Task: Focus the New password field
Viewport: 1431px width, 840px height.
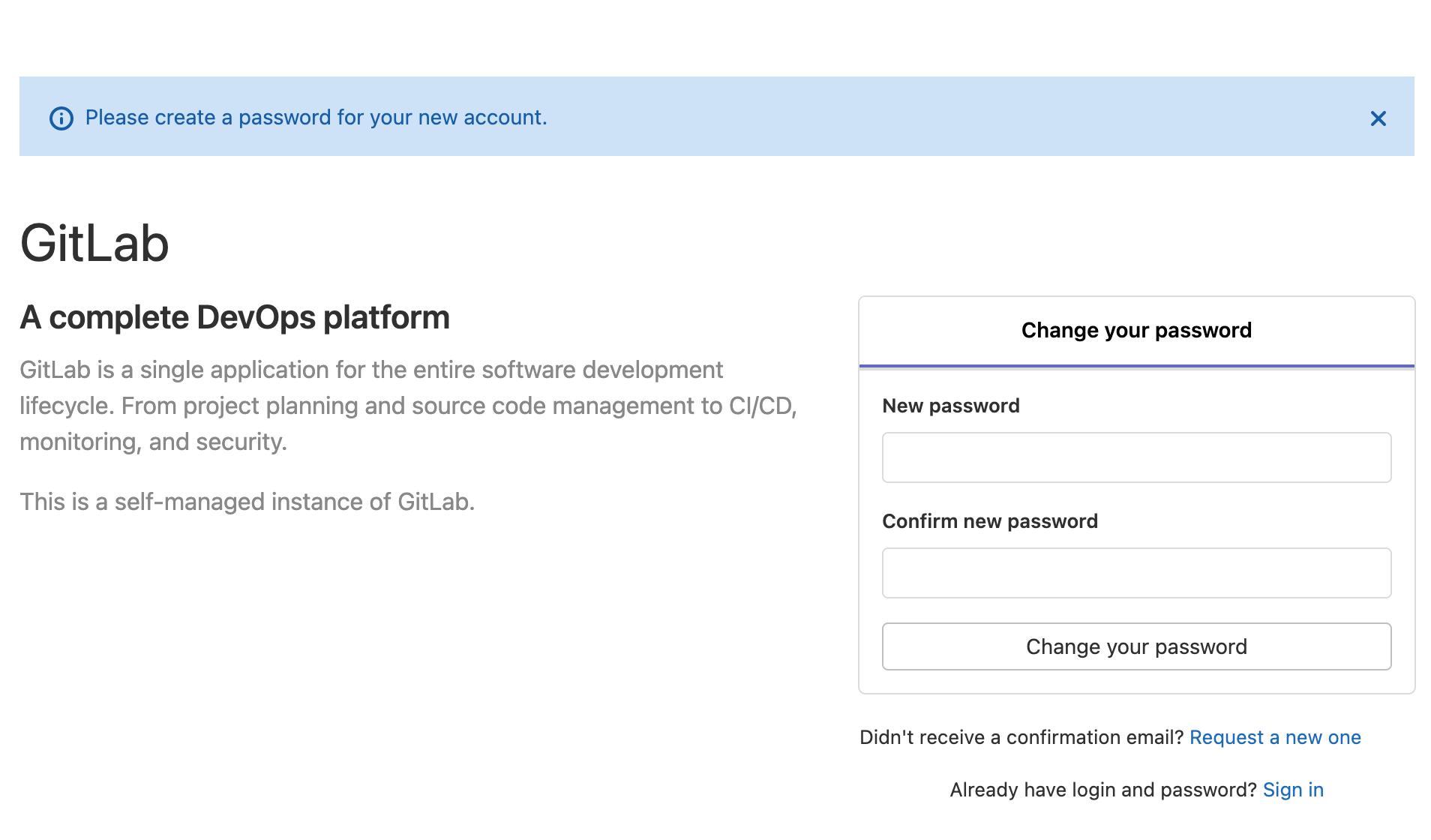Action: tap(1136, 457)
